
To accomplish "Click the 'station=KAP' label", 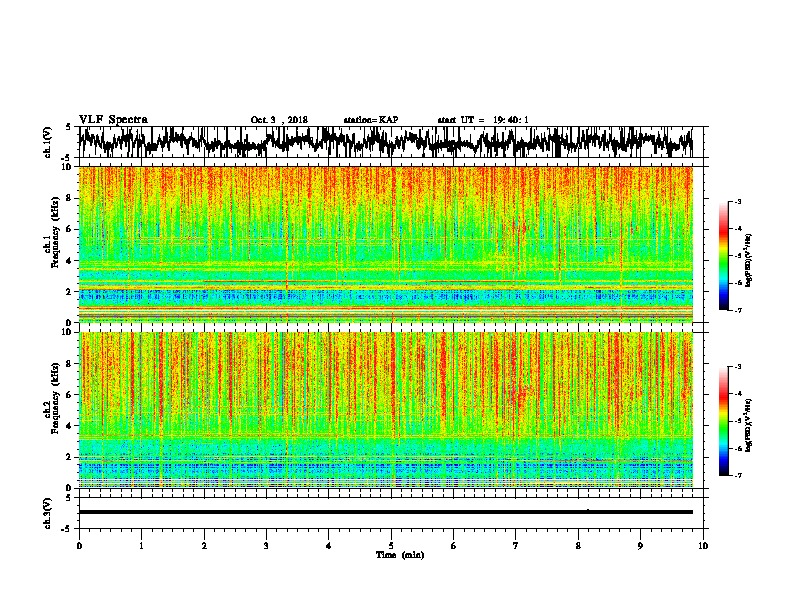I will point(371,120).
